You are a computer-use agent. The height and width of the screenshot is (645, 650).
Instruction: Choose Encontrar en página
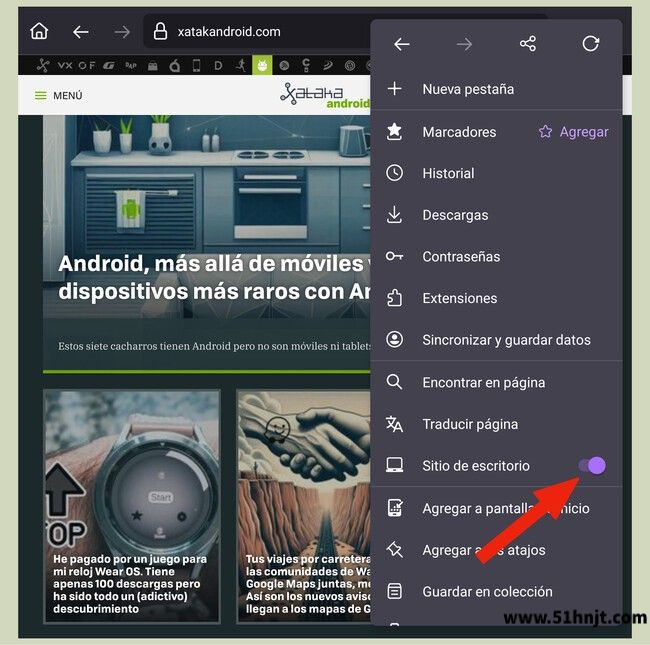496,382
